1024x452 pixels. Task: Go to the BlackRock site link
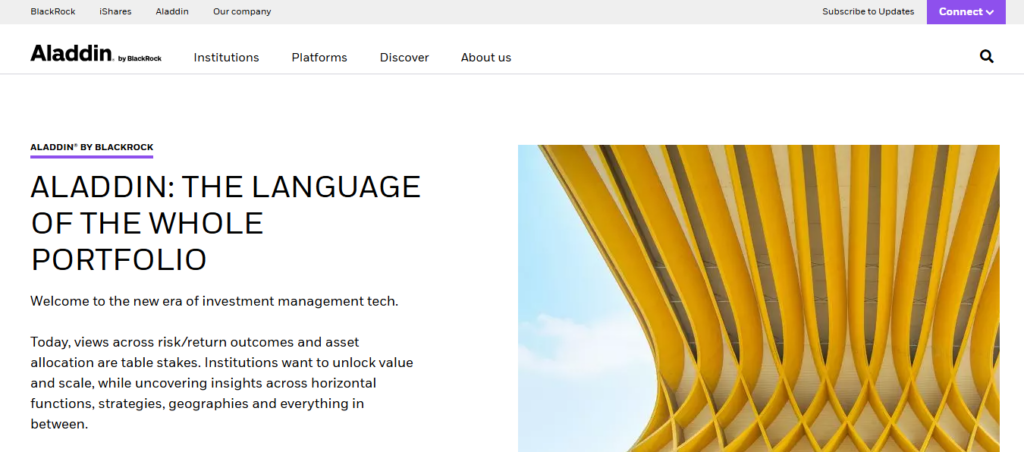coord(53,12)
